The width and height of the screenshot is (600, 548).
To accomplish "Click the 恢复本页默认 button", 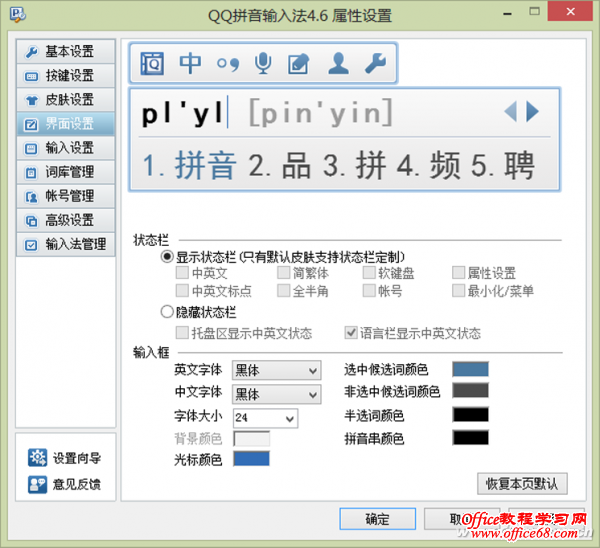I will point(522,484).
